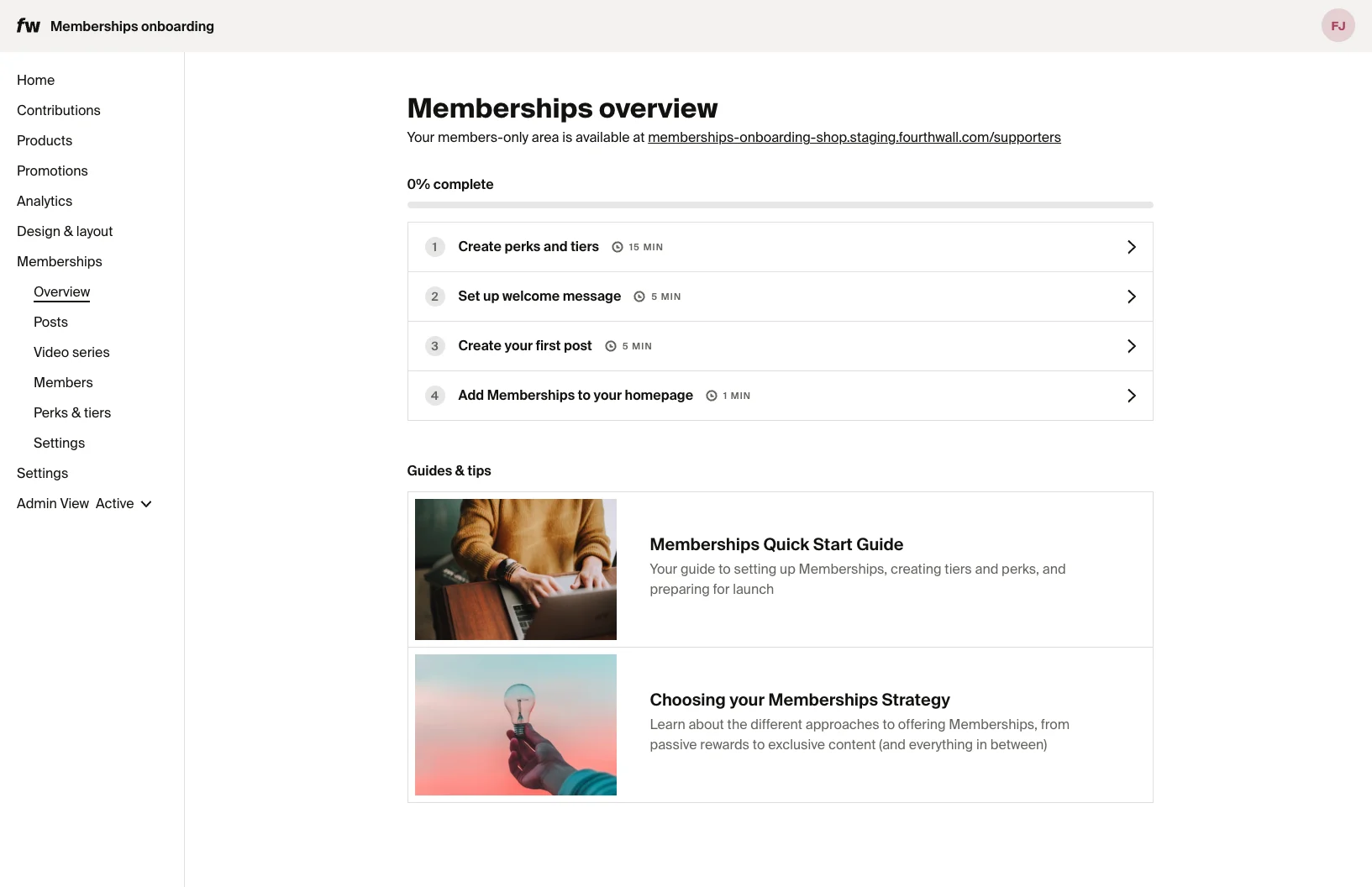This screenshot has height=887, width=1372.
Task: Open the FJ profile avatar menu
Action: 1338,25
